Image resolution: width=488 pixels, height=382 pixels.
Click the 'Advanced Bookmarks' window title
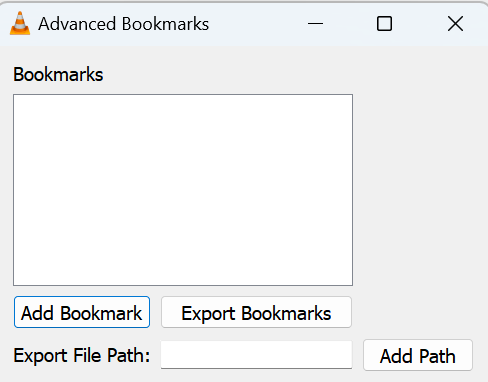[x=123, y=24]
